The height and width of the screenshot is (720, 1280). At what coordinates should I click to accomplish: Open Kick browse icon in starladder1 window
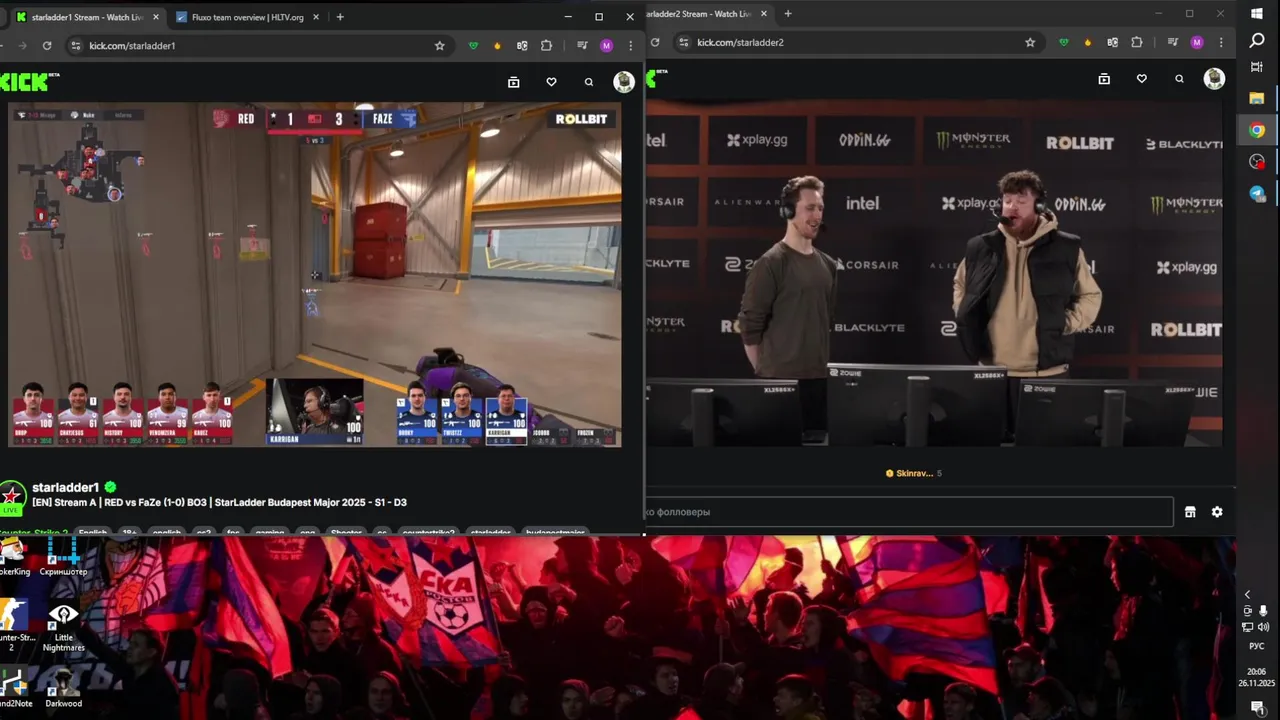coord(514,82)
